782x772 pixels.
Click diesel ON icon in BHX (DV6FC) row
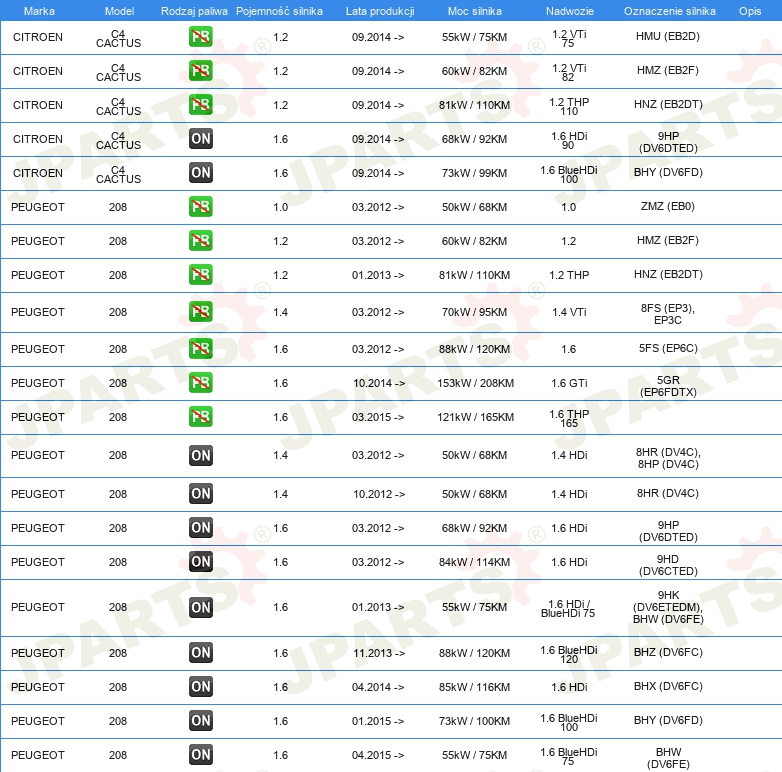pos(200,687)
